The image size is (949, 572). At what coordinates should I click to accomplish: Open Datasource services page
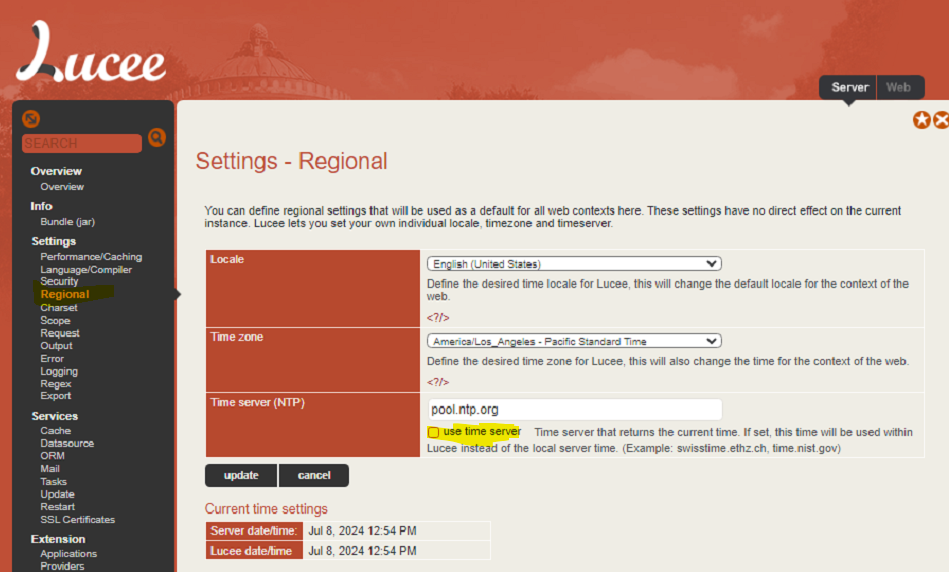[67, 443]
